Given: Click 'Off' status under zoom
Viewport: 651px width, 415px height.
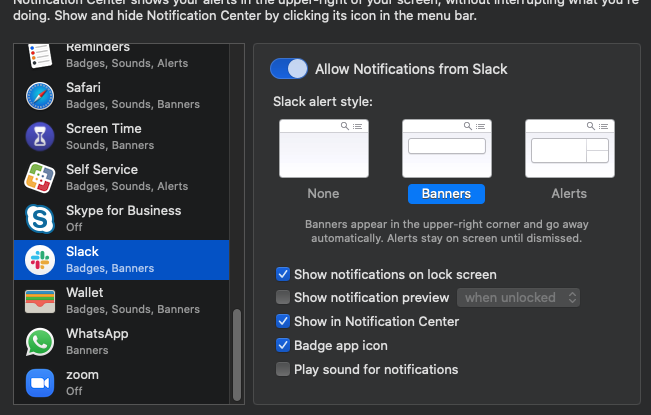Looking at the screenshot, I should click(74, 391).
